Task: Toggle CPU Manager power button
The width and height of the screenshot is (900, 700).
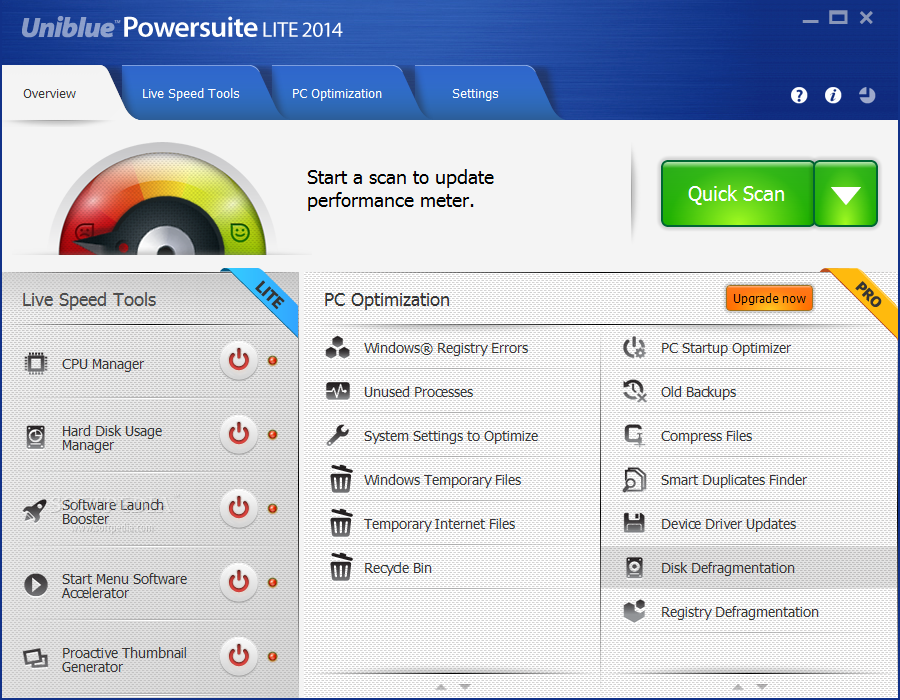Action: (x=239, y=360)
